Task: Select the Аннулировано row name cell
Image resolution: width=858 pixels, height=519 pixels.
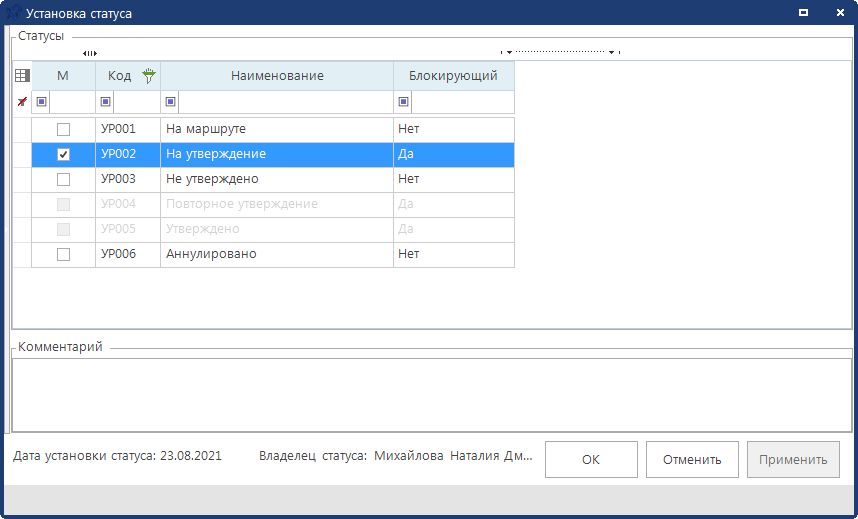Action: pos(277,255)
